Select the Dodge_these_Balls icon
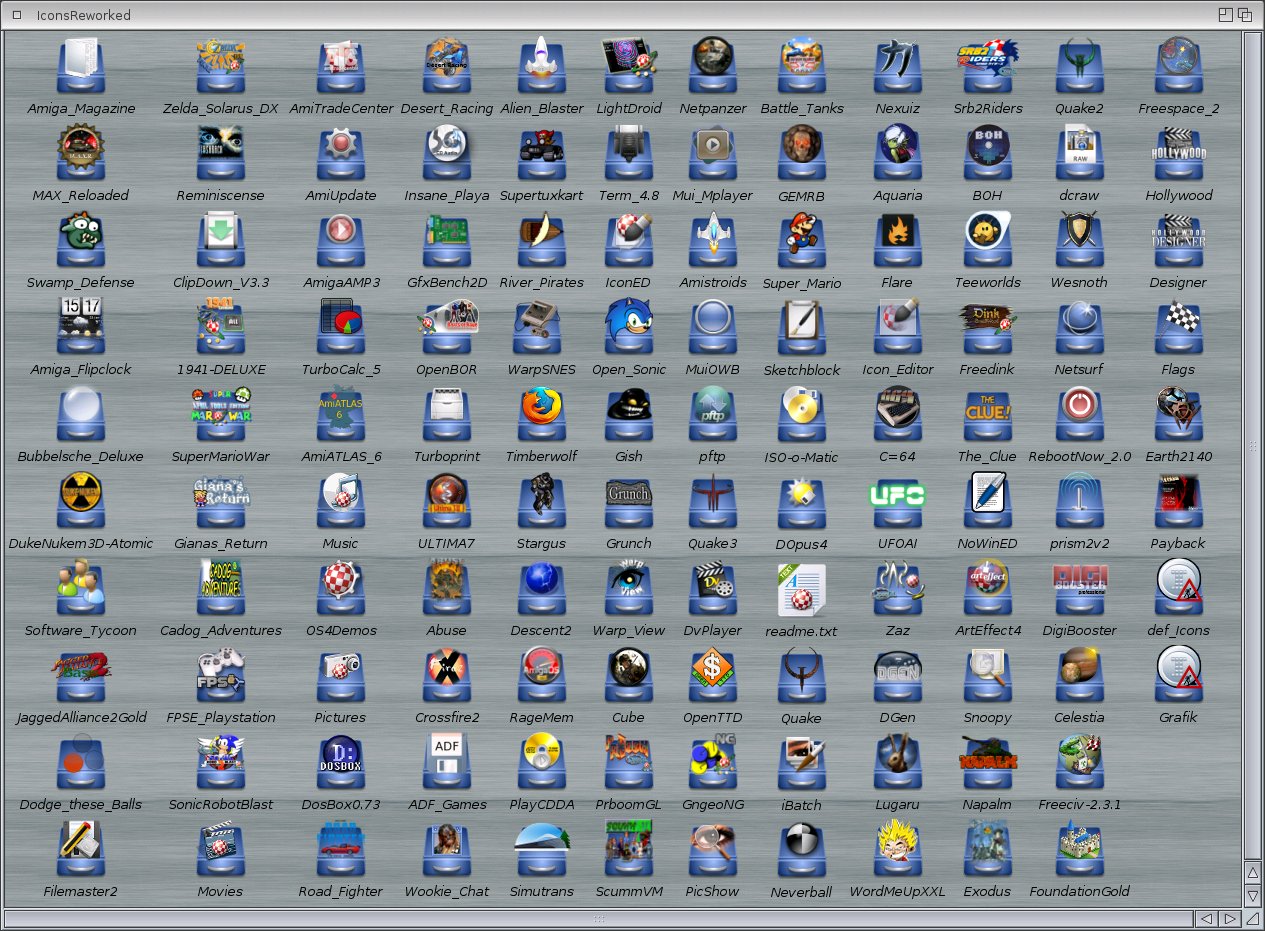 pyautogui.click(x=81, y=763)
